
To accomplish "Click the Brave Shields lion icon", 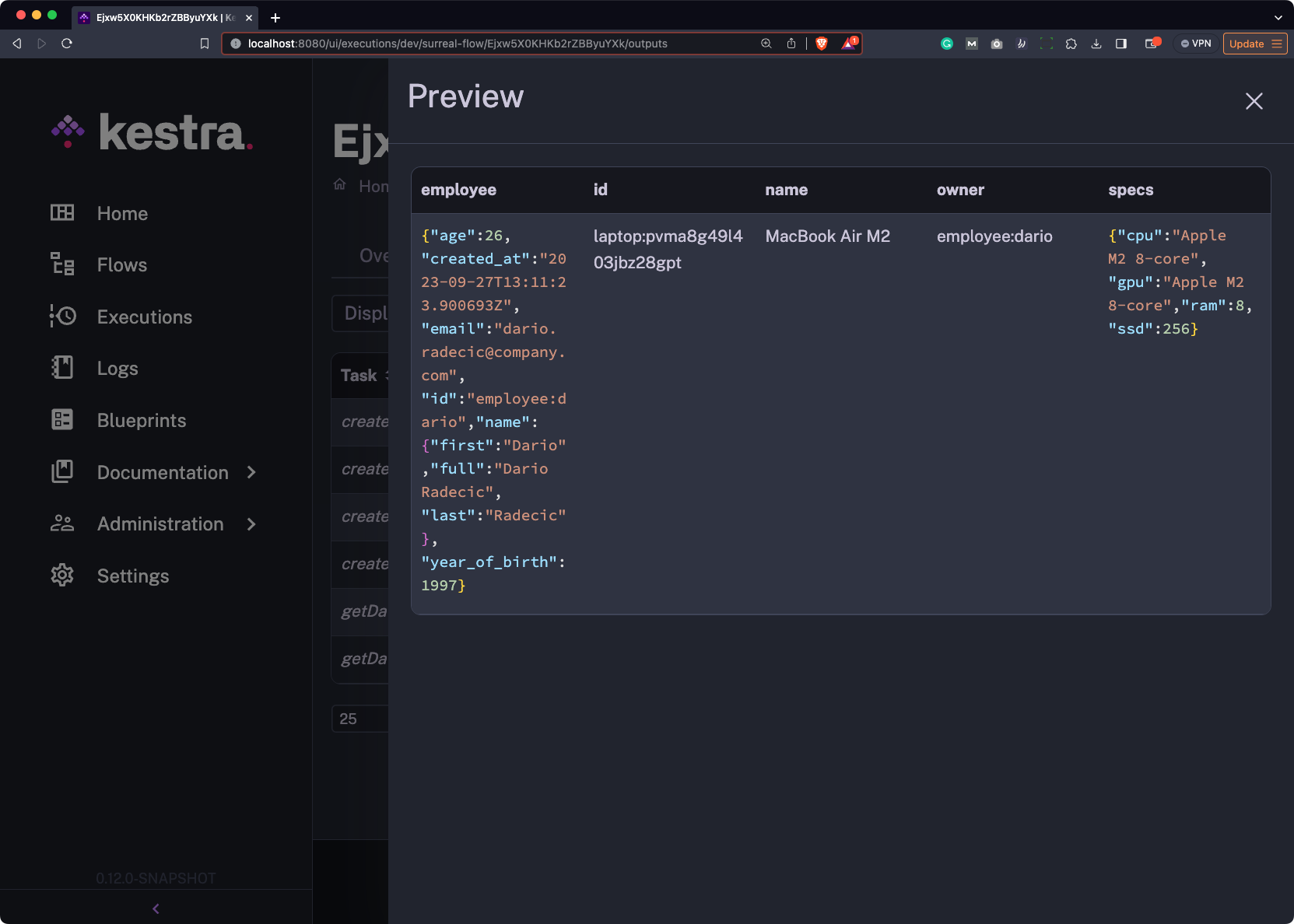I will pyautogui.click(x=821, y=44).
